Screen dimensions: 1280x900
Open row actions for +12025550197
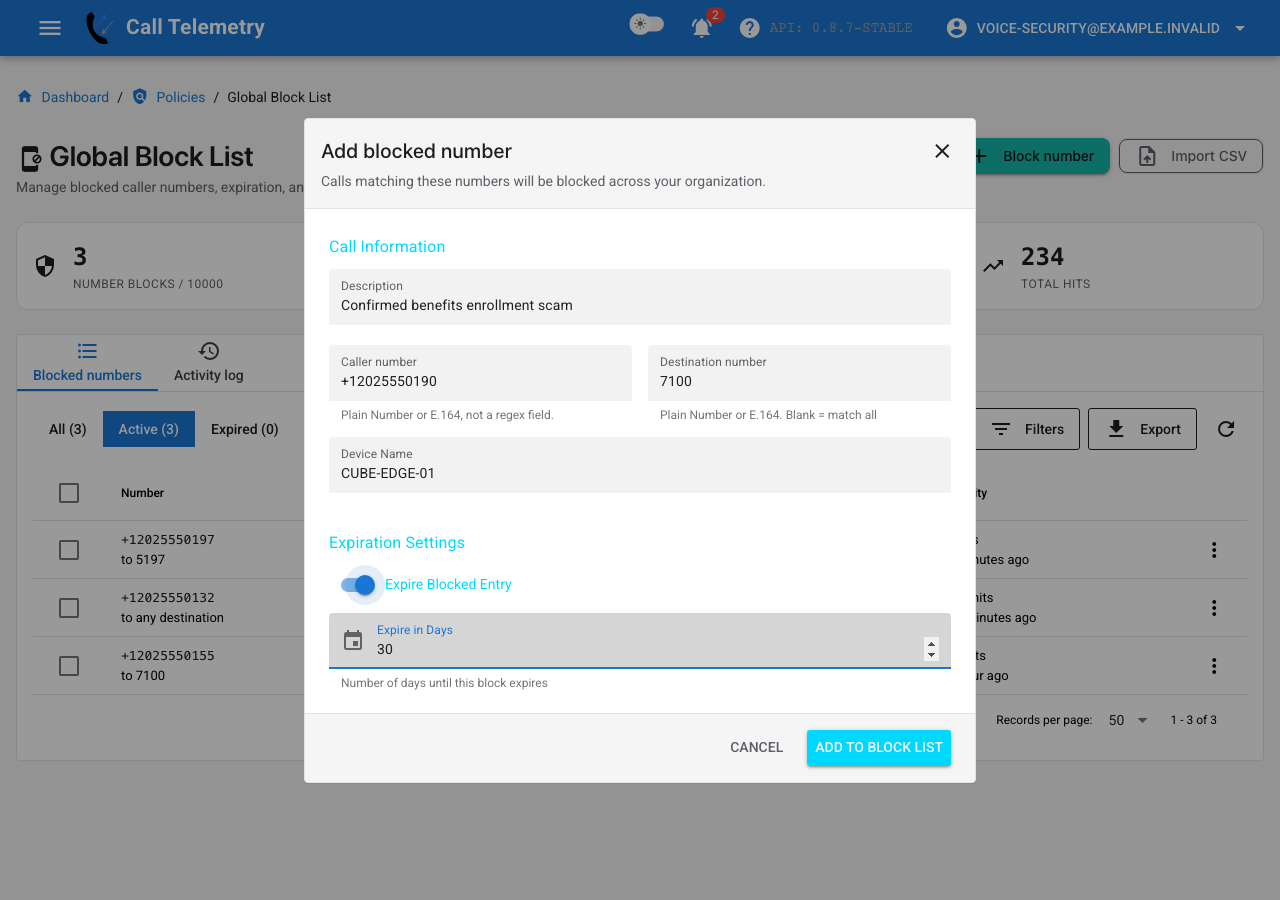1214,550
